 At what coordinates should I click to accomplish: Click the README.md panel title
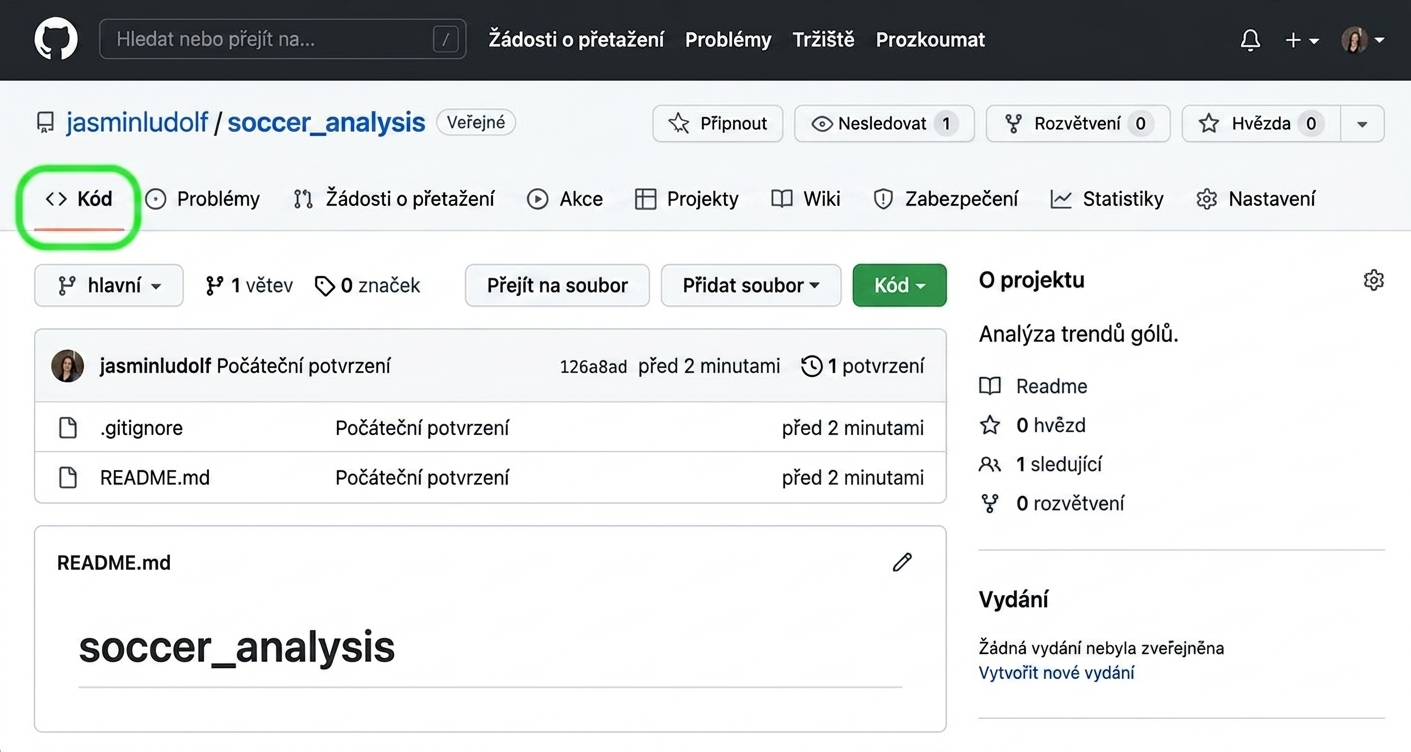(x=114, y=563)
